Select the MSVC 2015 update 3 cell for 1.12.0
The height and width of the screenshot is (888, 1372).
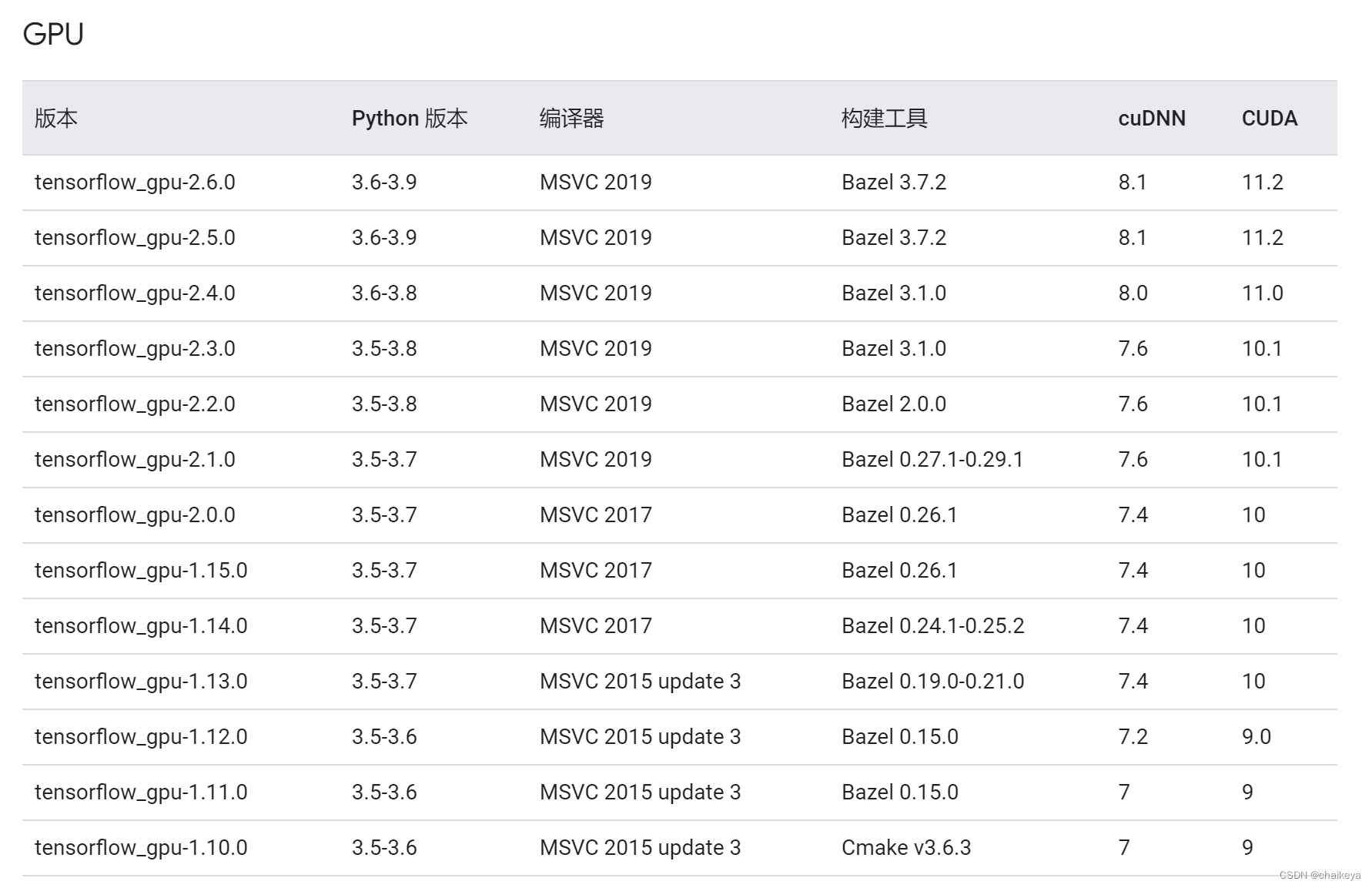point(640,736)
